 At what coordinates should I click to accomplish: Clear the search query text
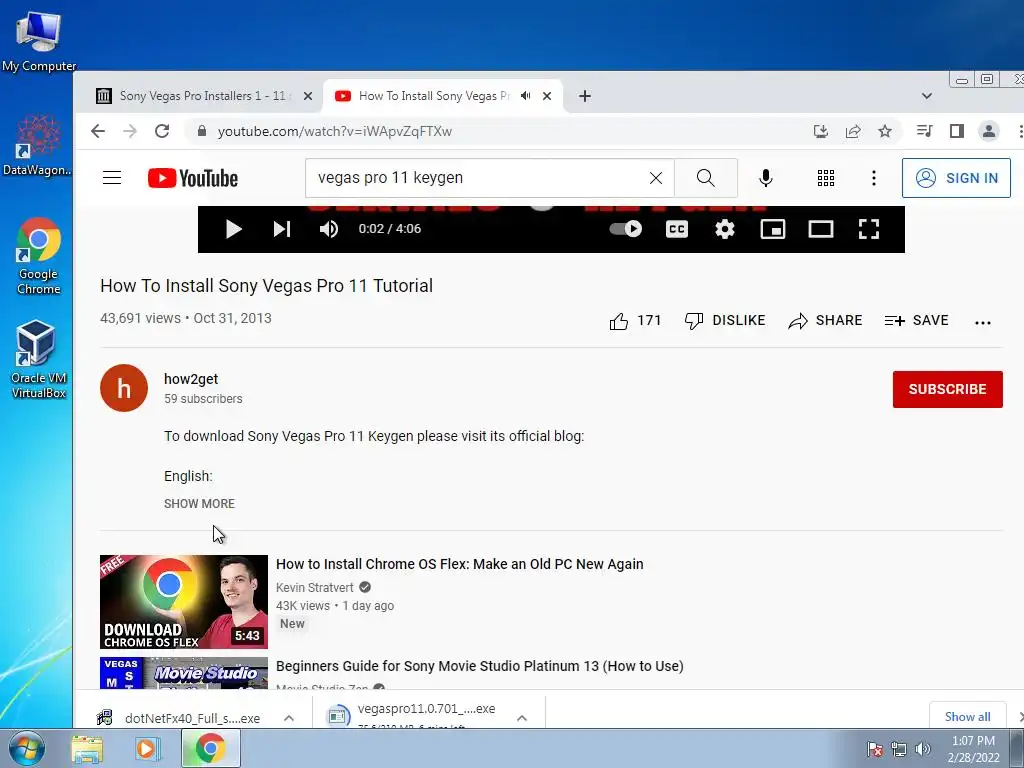pos(656,178)
